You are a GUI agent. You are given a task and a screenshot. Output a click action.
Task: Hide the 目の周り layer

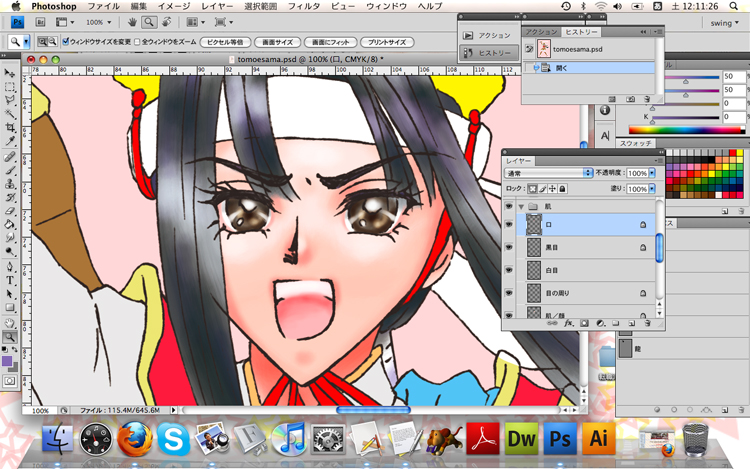click(509, 293)
